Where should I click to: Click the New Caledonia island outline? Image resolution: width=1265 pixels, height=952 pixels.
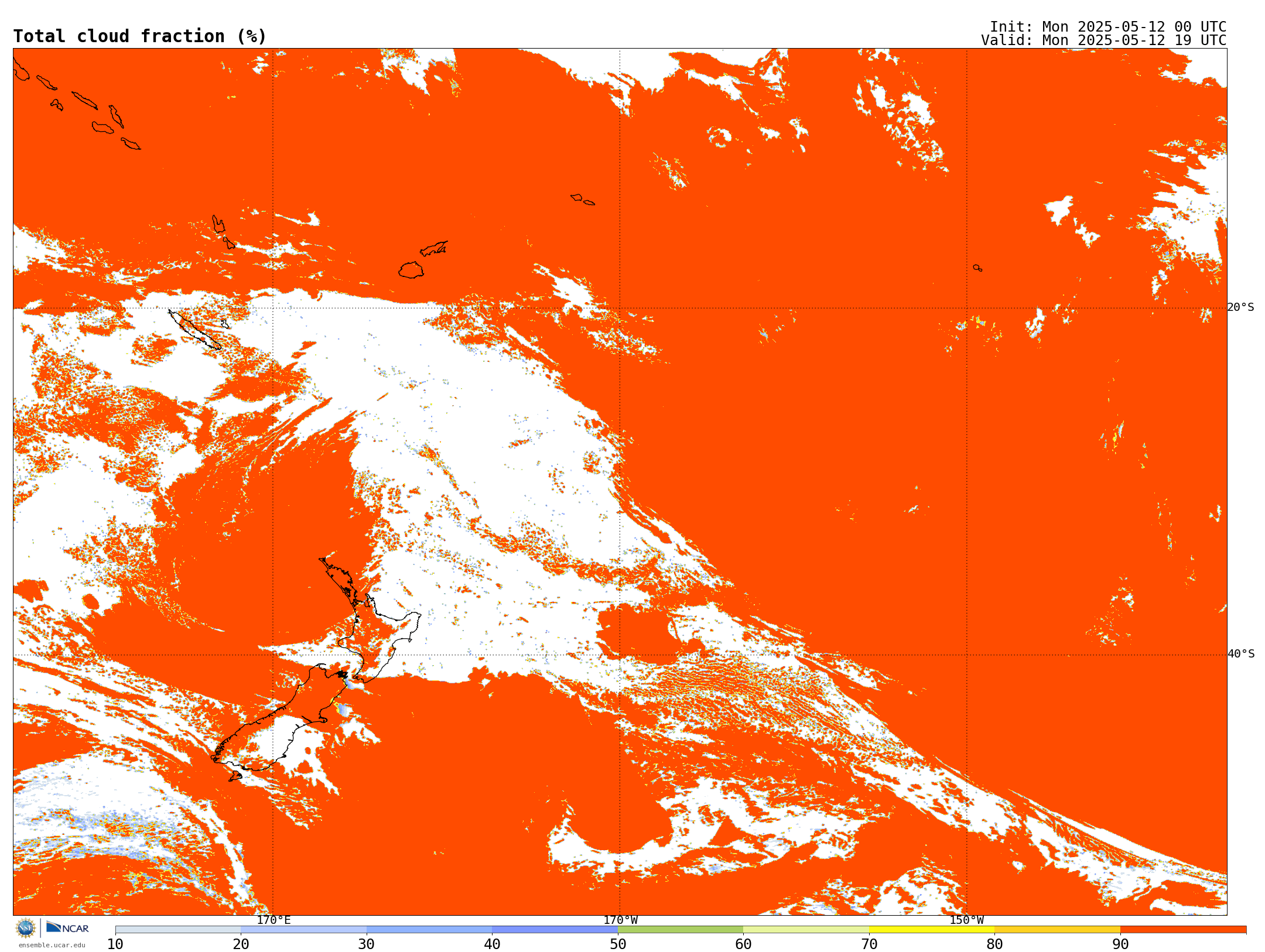[195, 330]
